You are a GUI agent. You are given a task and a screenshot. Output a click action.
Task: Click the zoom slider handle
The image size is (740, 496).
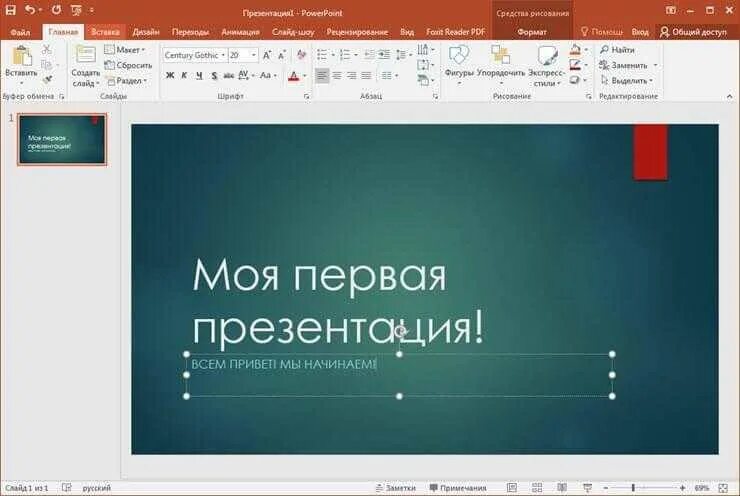pos(633,488)
